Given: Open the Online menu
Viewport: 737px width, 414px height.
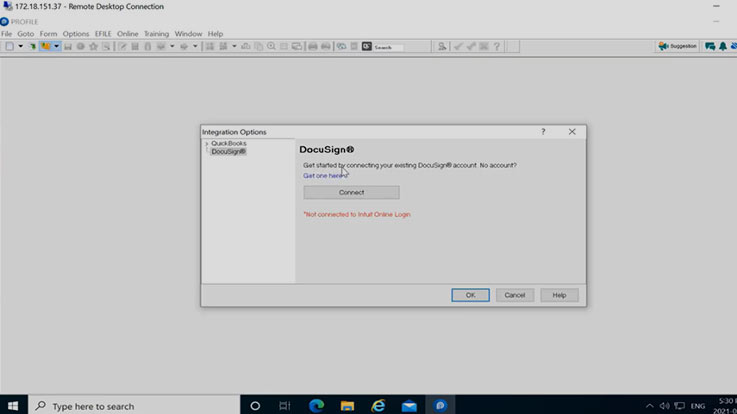Looking at the screenshot, I should point(127,34).
